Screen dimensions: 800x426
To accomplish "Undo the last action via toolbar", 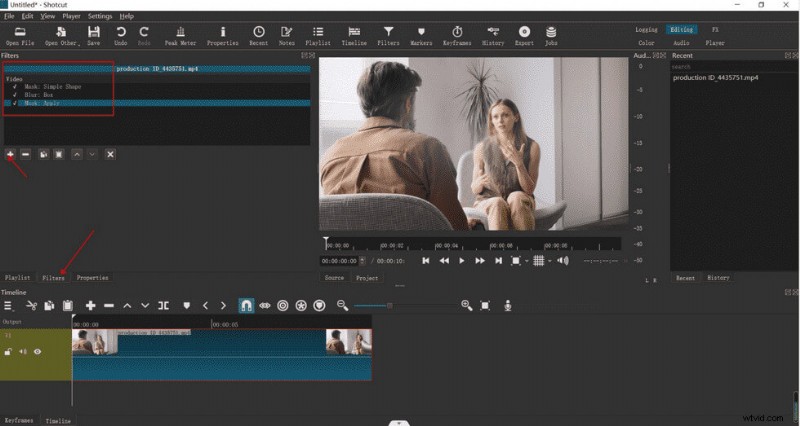I will click(120, 36).
